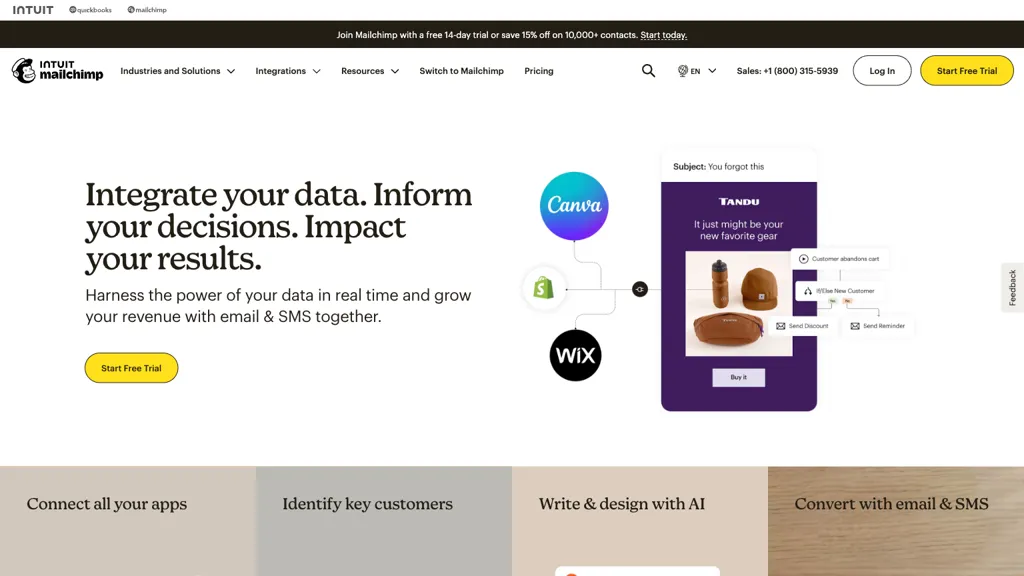Expand the EN language selector
The image size is (1024, 576).
click(x=697, y=71)
